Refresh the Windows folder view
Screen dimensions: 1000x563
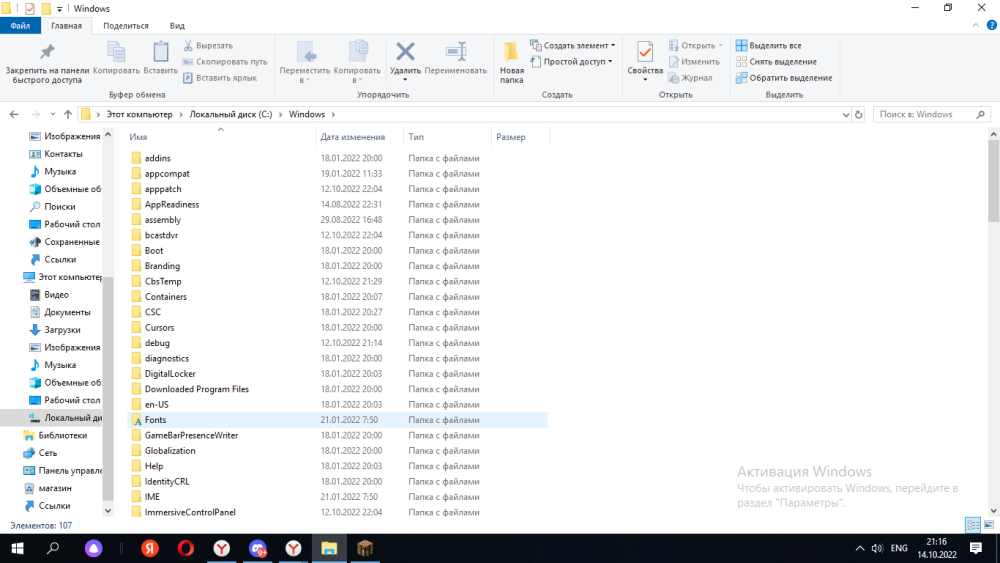tap(858, 115)
